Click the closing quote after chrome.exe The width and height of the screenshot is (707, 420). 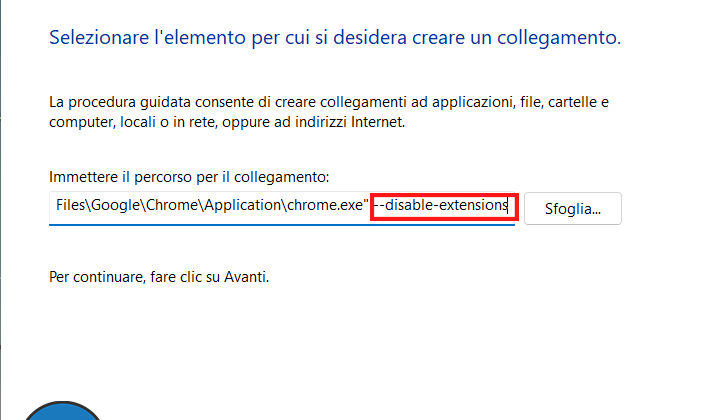coord(367,206)
